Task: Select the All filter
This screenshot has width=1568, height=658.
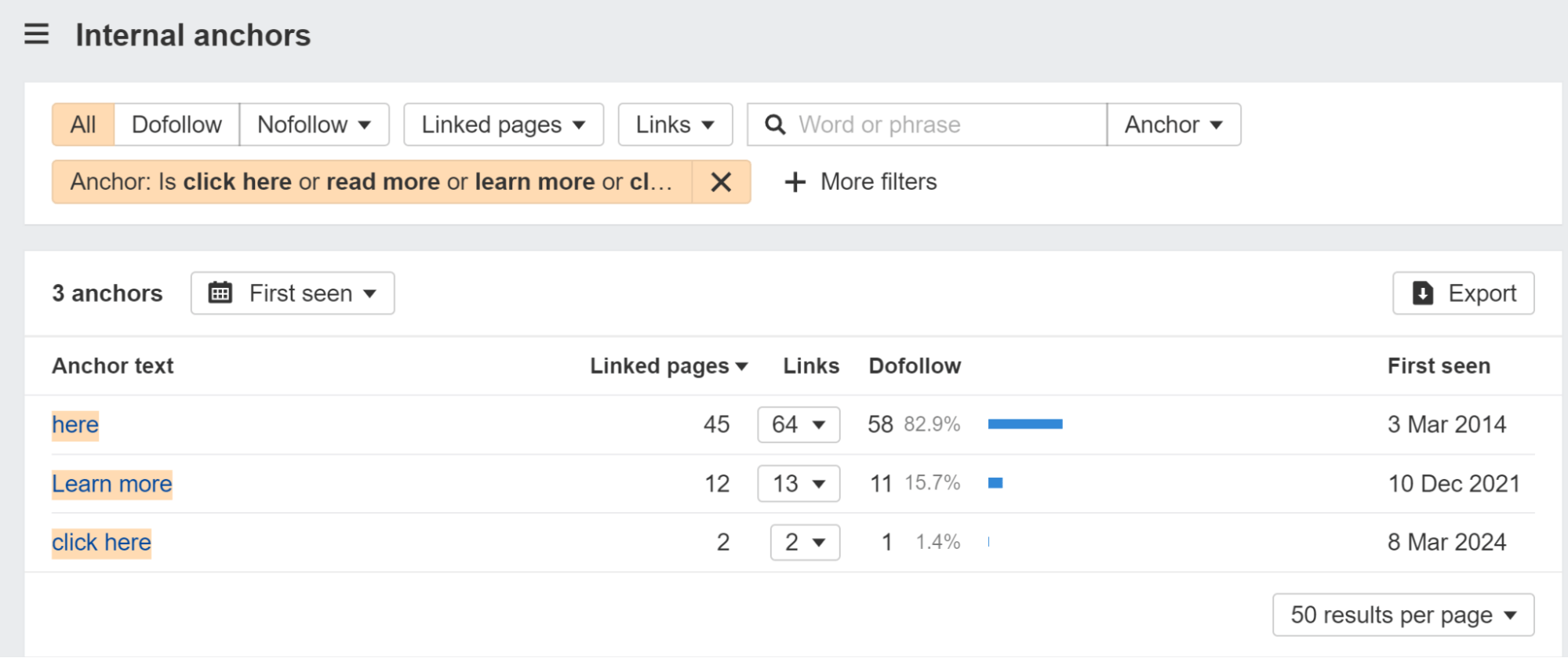Action: pos(82,124)
